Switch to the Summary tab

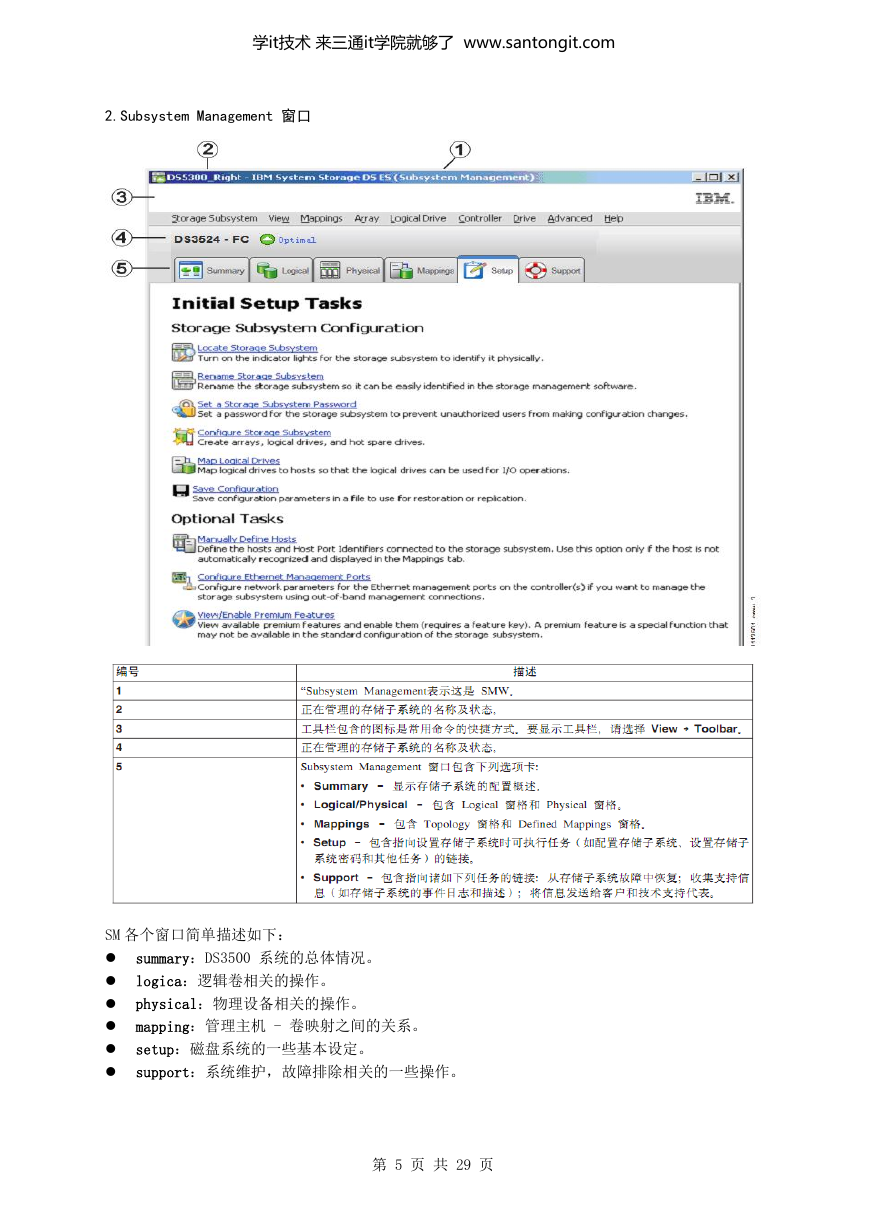coord(212,270)
